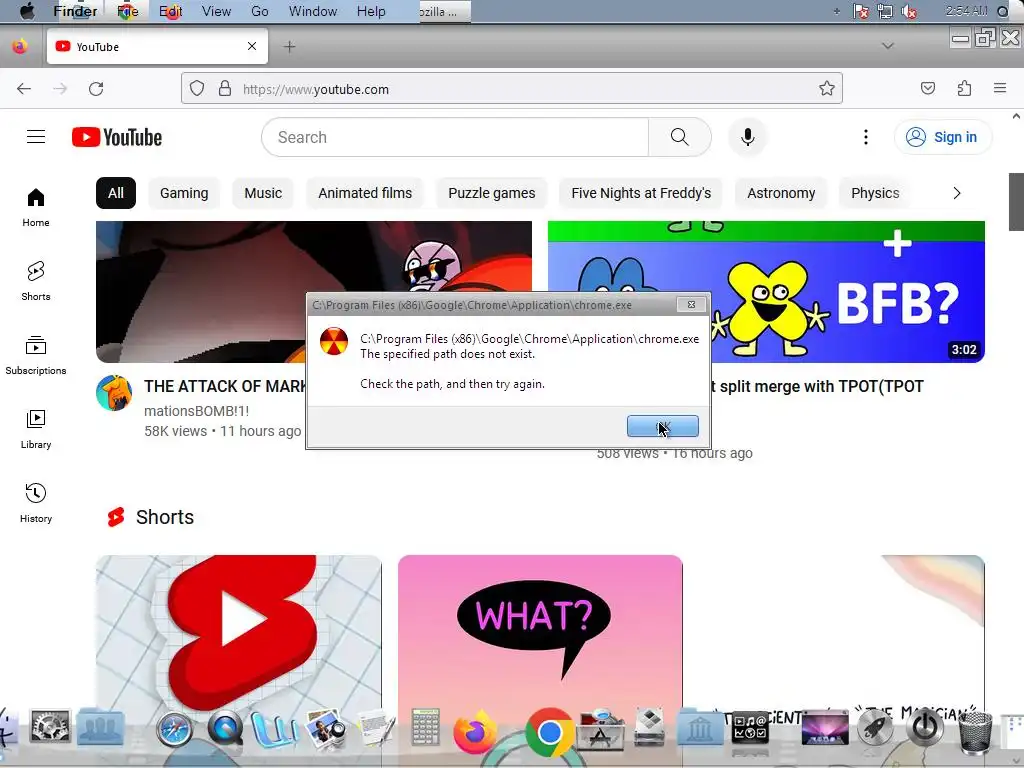Open the Trash in the dock
This screenshot has height=768, width=1024.
975,731
